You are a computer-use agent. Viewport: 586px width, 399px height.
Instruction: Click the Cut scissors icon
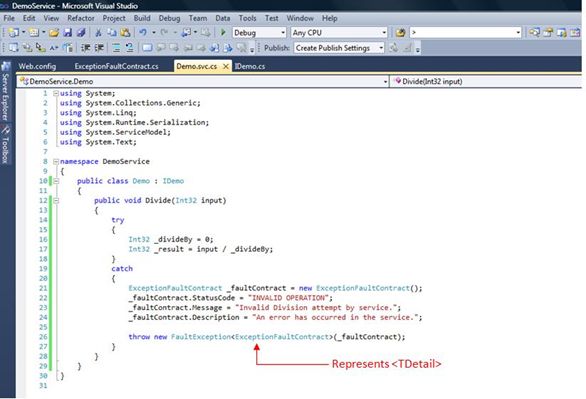(98, 33)
